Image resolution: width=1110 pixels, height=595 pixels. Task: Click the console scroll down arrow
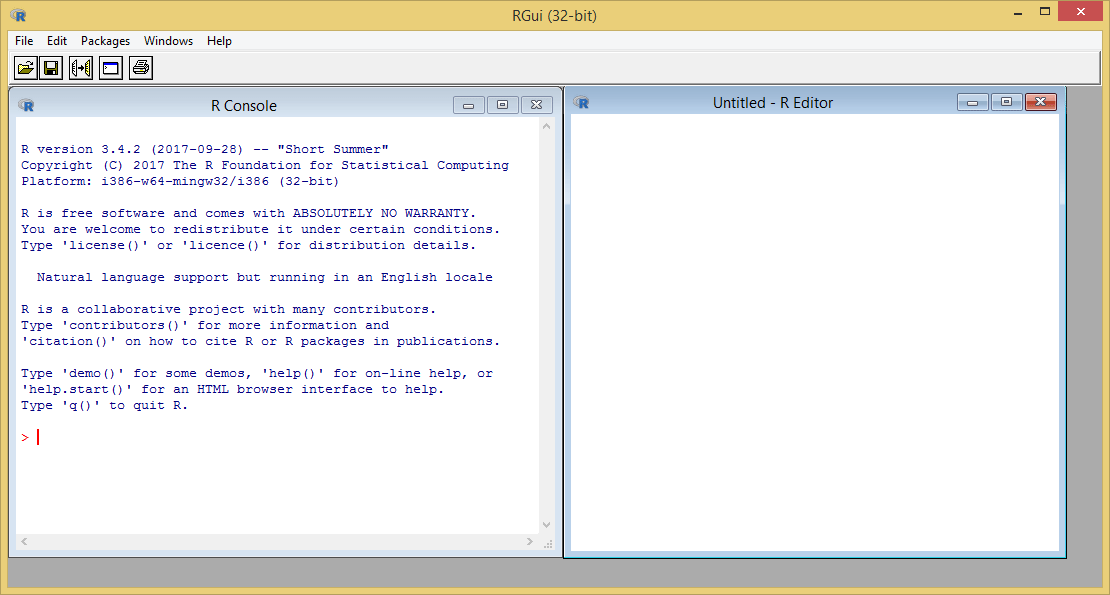[x=547, y=525]
